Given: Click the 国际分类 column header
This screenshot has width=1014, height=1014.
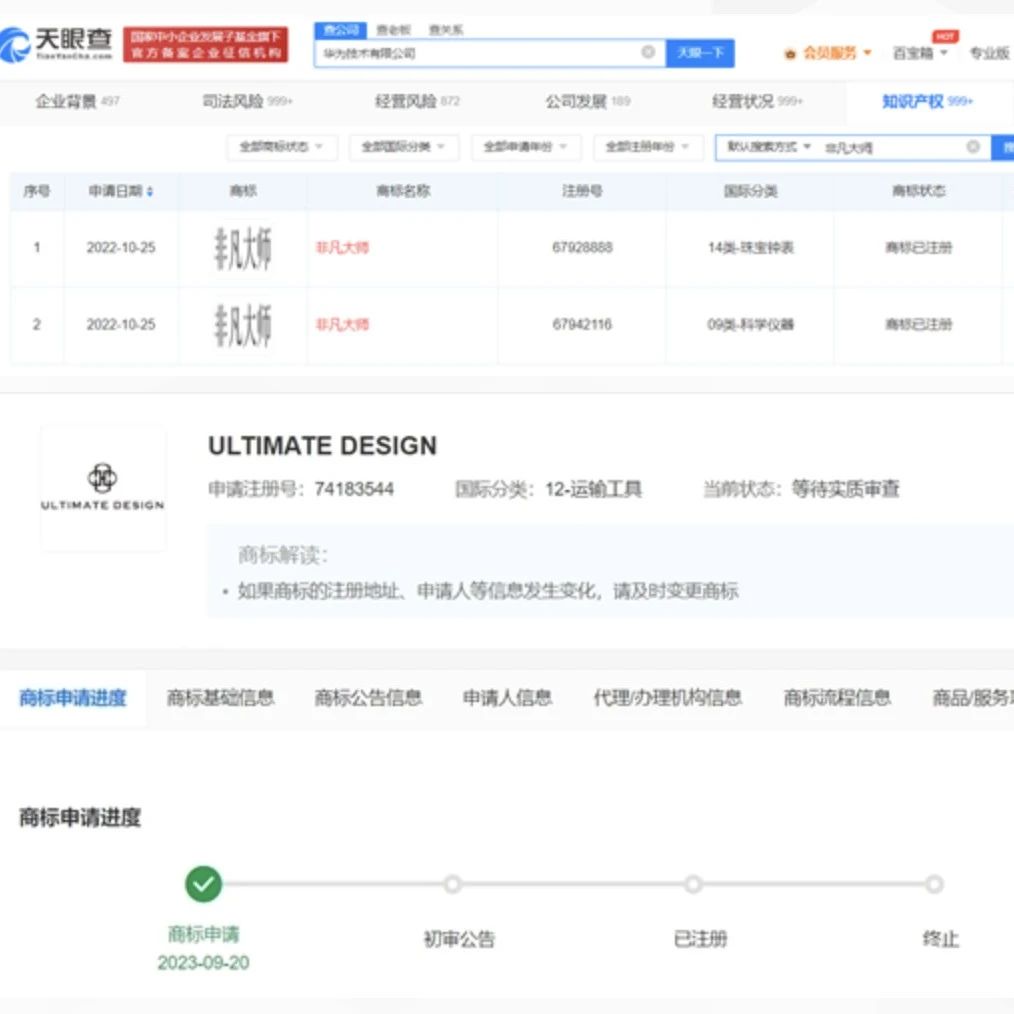Looking at the screenshot, I should pyautogui.click(x=750, y=191).
